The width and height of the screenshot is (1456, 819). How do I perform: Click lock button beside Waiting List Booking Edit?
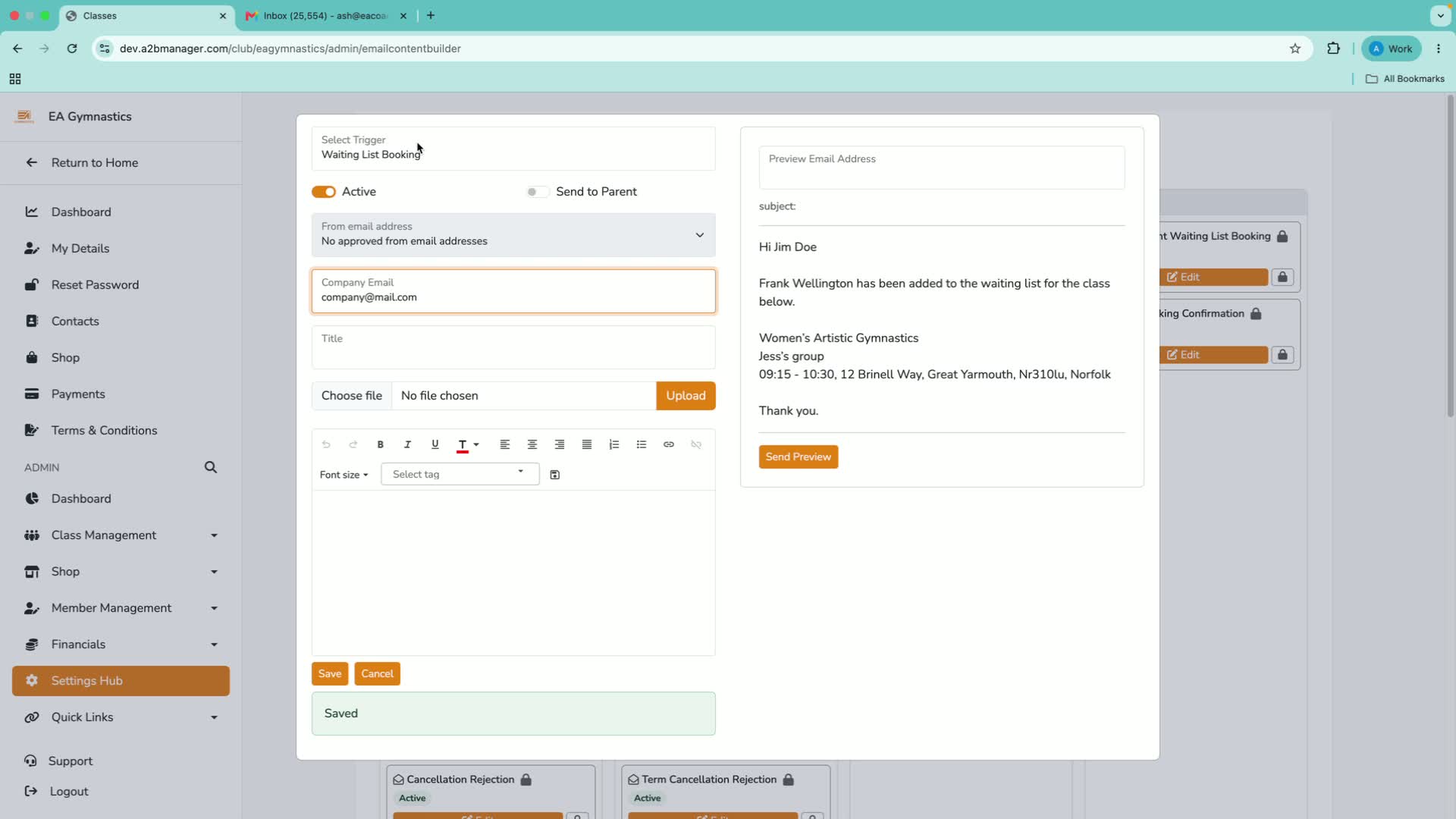(1282, 277)
